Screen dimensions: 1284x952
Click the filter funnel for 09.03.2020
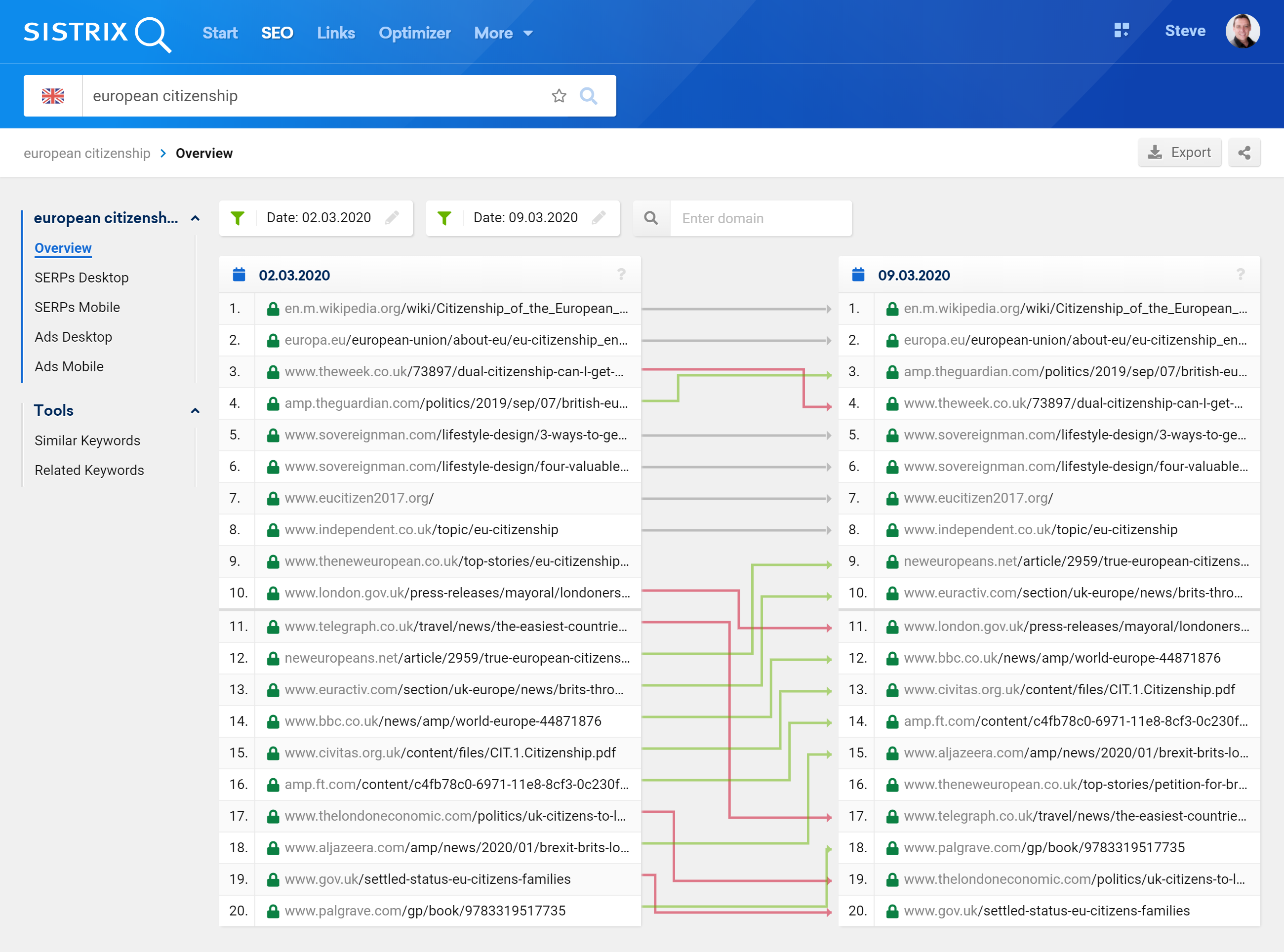click(444, 218)
